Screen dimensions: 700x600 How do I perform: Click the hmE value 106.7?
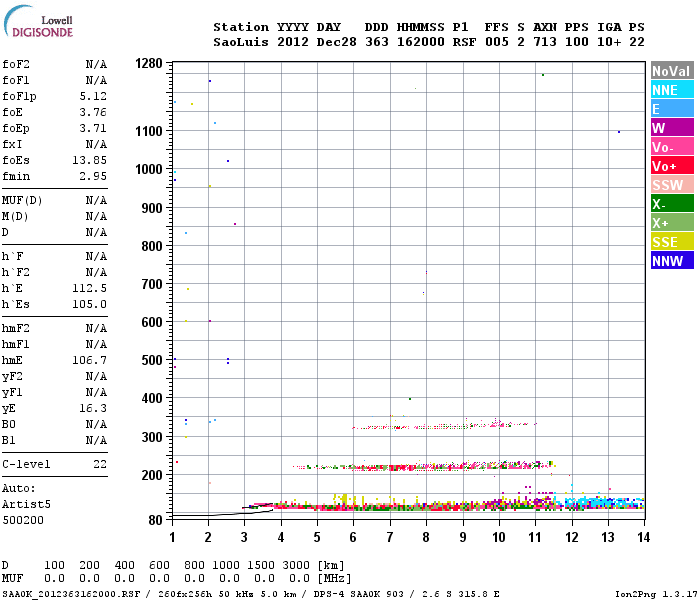pyautogui.click(x=89, y=360)
